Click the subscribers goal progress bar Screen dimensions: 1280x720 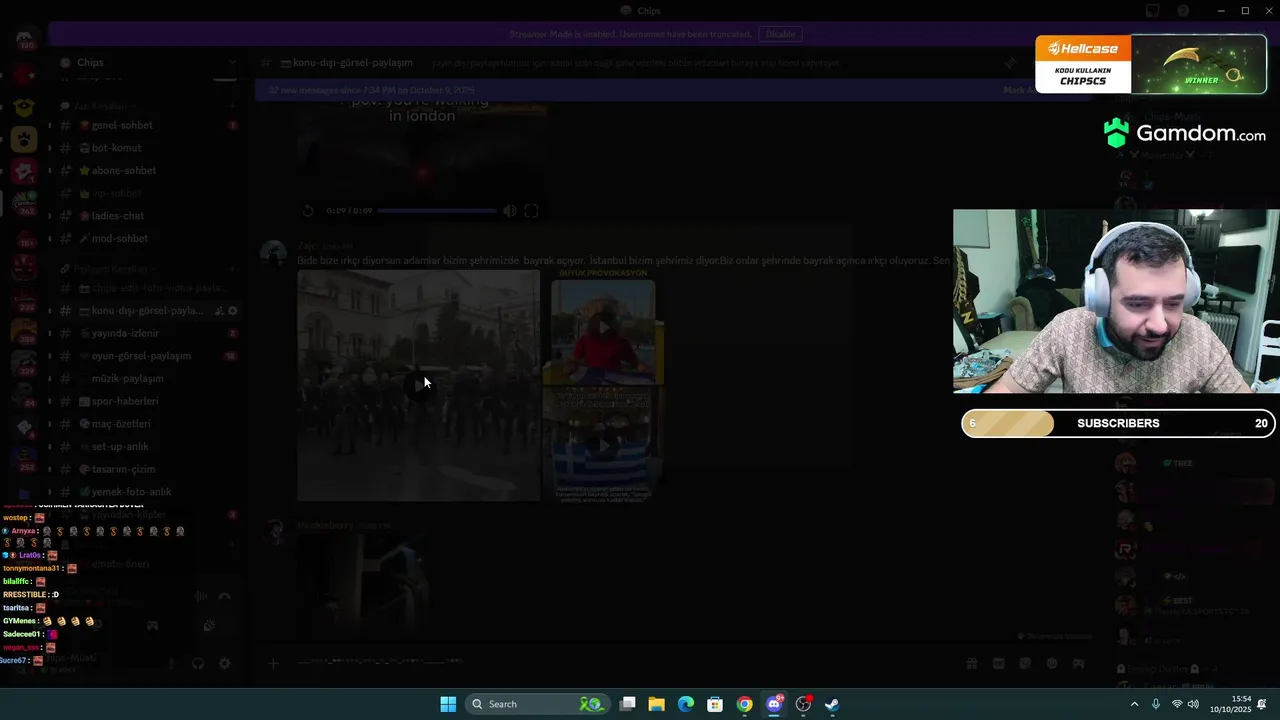(1118, 423)
